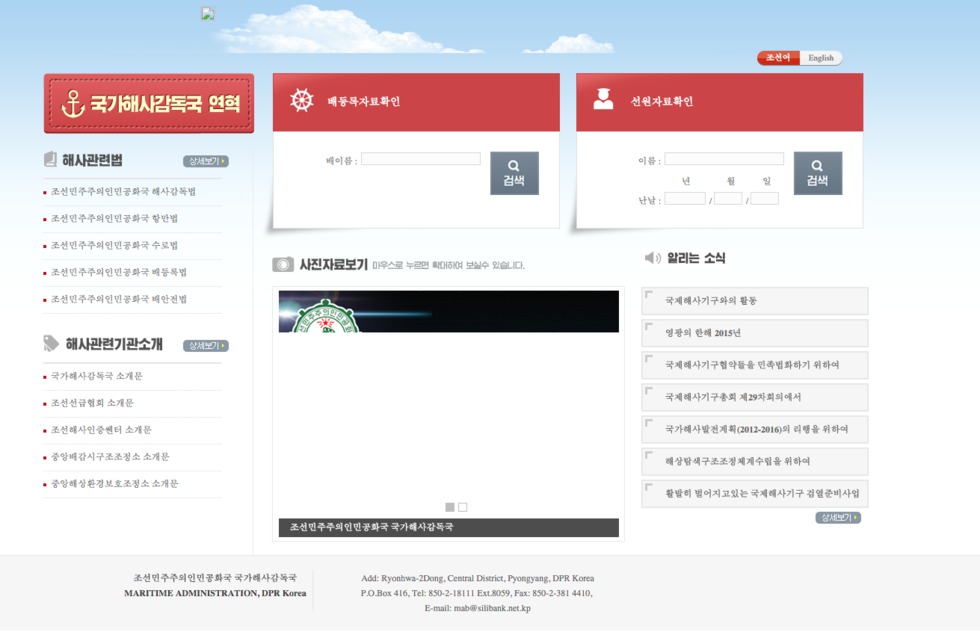Viewport: 980px width, 635px height.
Task: Click the 배등록자료확인 panel header
Action: coord(416,102)
